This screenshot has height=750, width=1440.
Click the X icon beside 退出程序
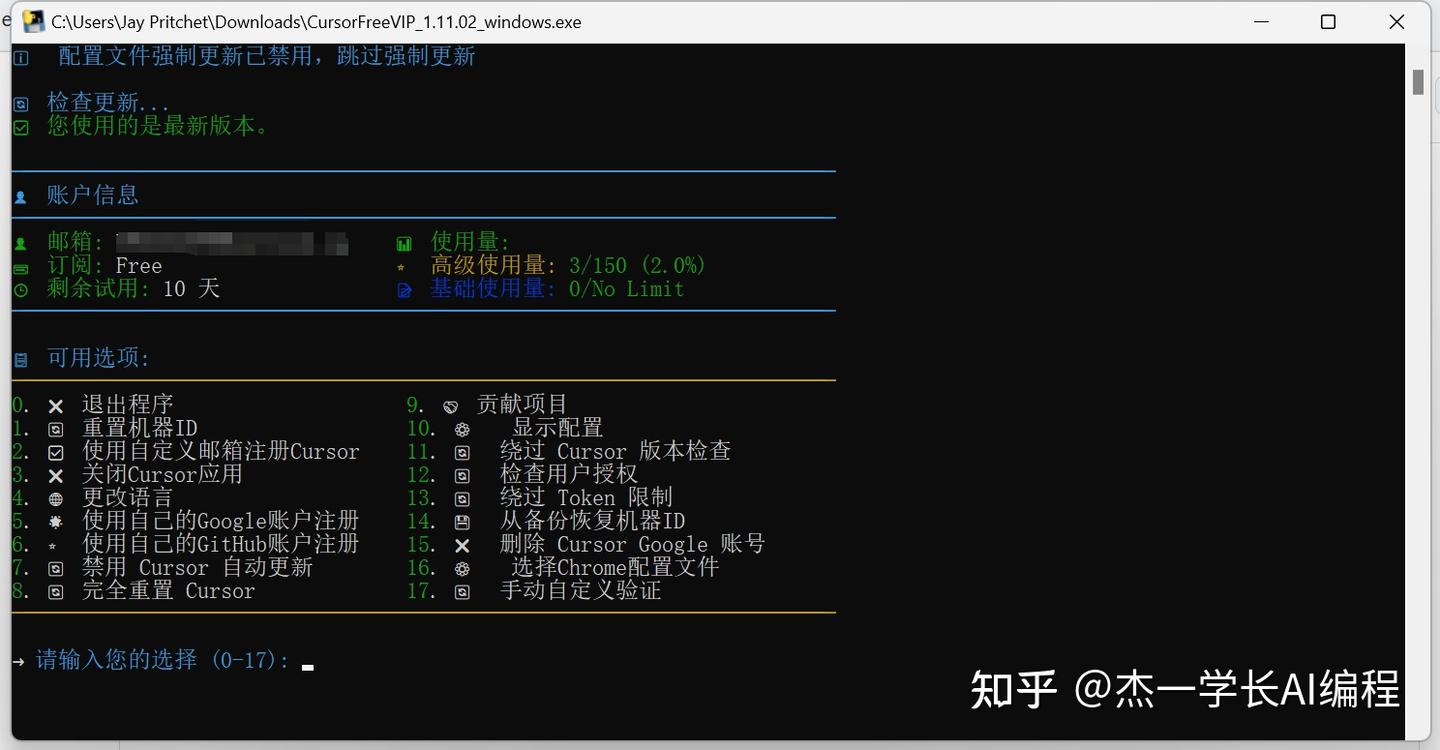(55, 404)
